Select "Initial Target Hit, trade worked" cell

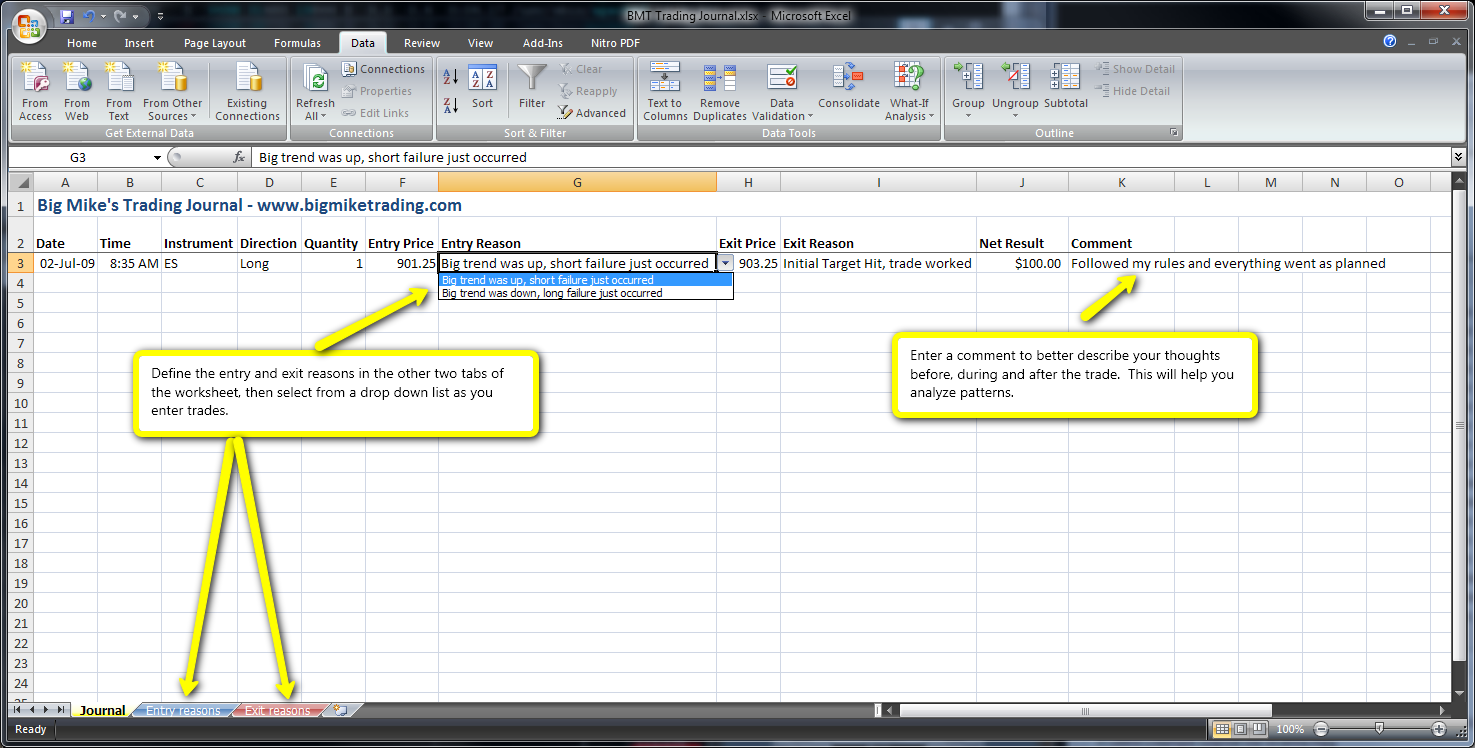(878, 263)
